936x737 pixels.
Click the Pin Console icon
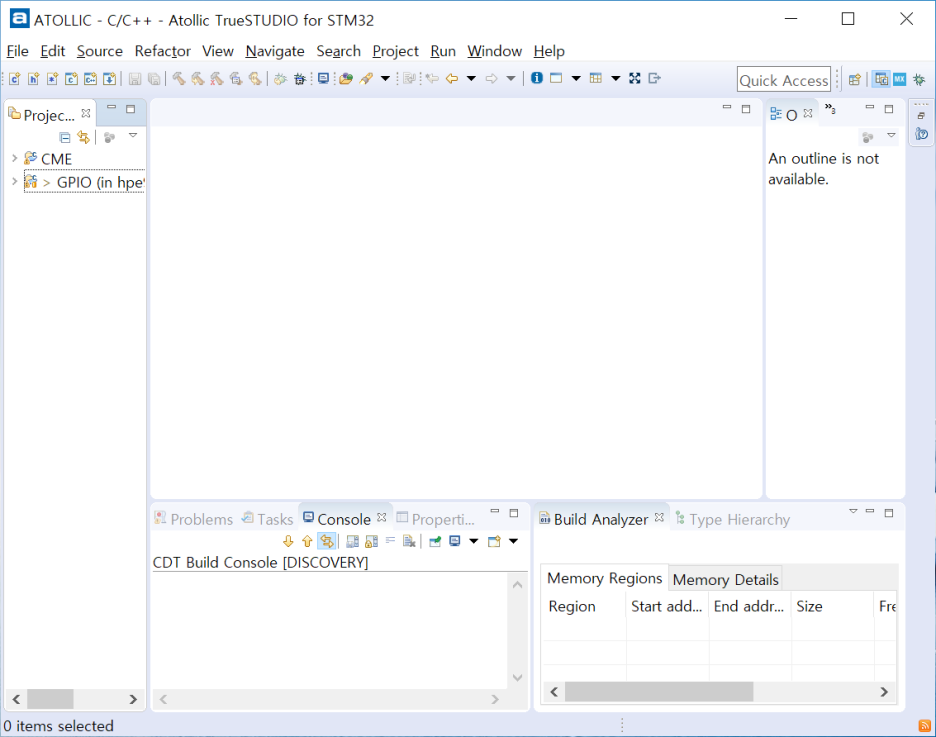(x=435, y=541)
